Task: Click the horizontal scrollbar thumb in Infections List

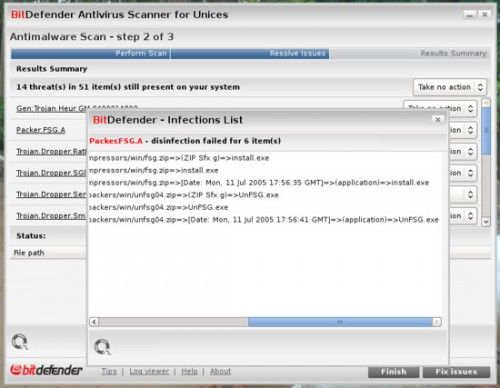Action: (340, 322)
